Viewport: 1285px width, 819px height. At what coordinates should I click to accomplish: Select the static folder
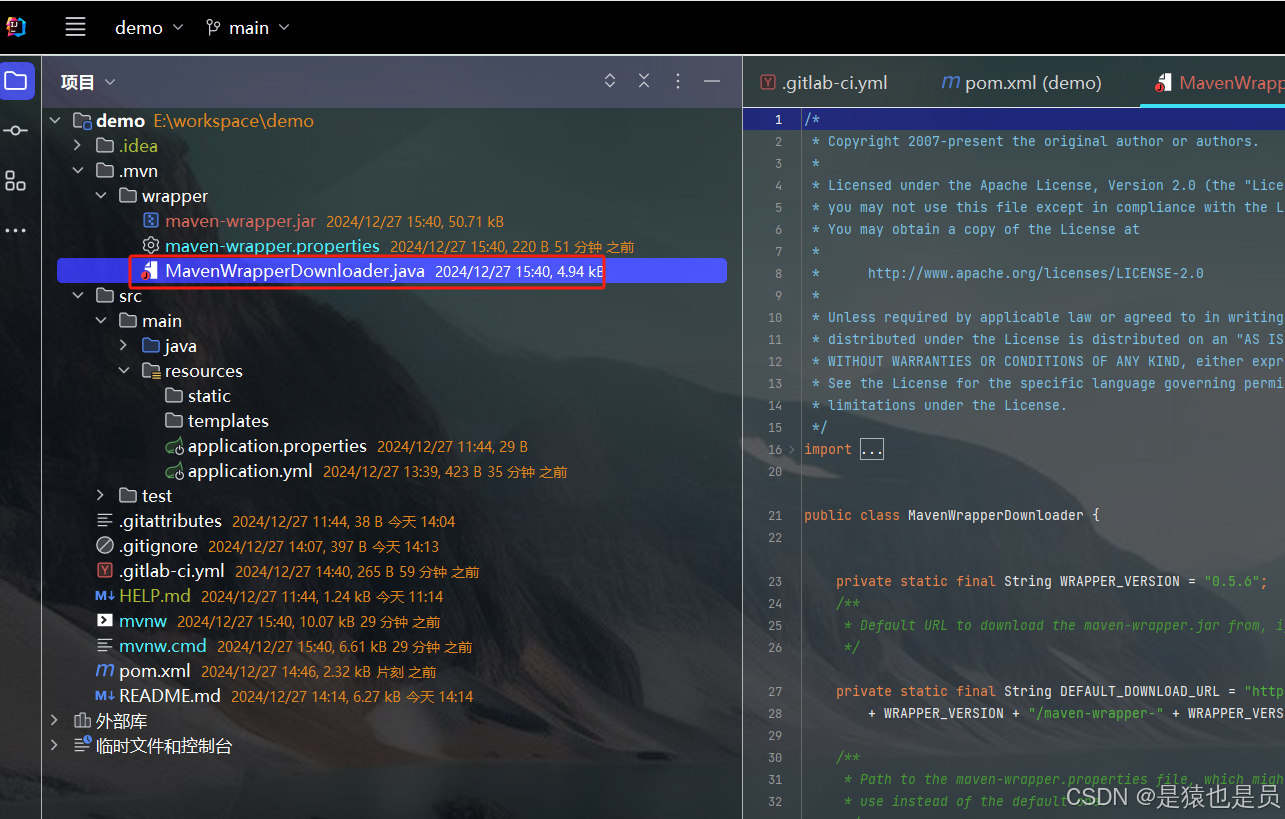(x=209, y=396)
